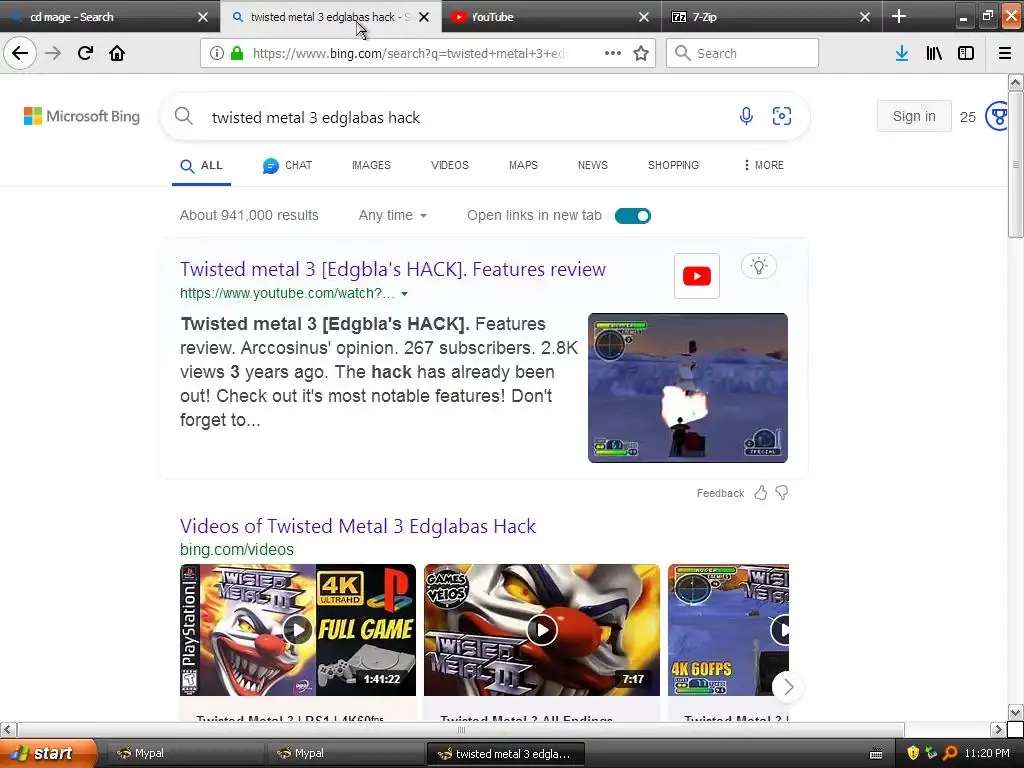Open the browser home page

[x=117, y=53]
